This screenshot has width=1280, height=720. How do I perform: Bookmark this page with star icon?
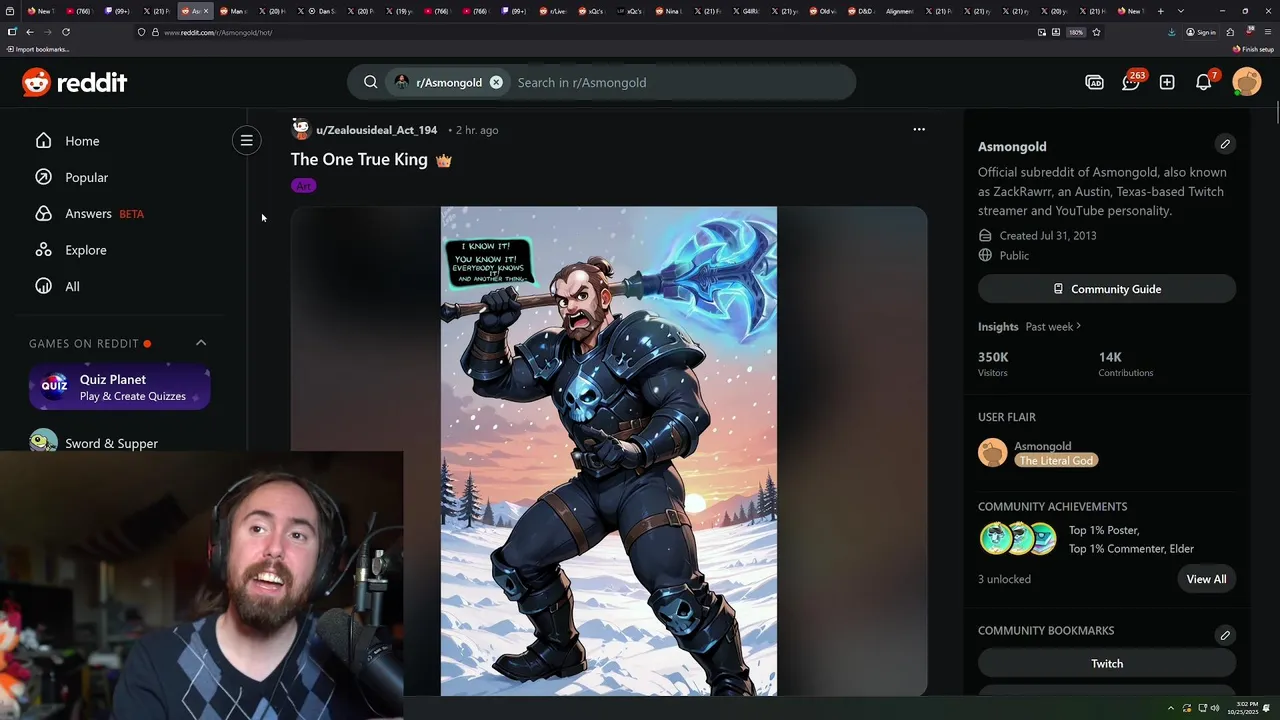pos(1096,32)
